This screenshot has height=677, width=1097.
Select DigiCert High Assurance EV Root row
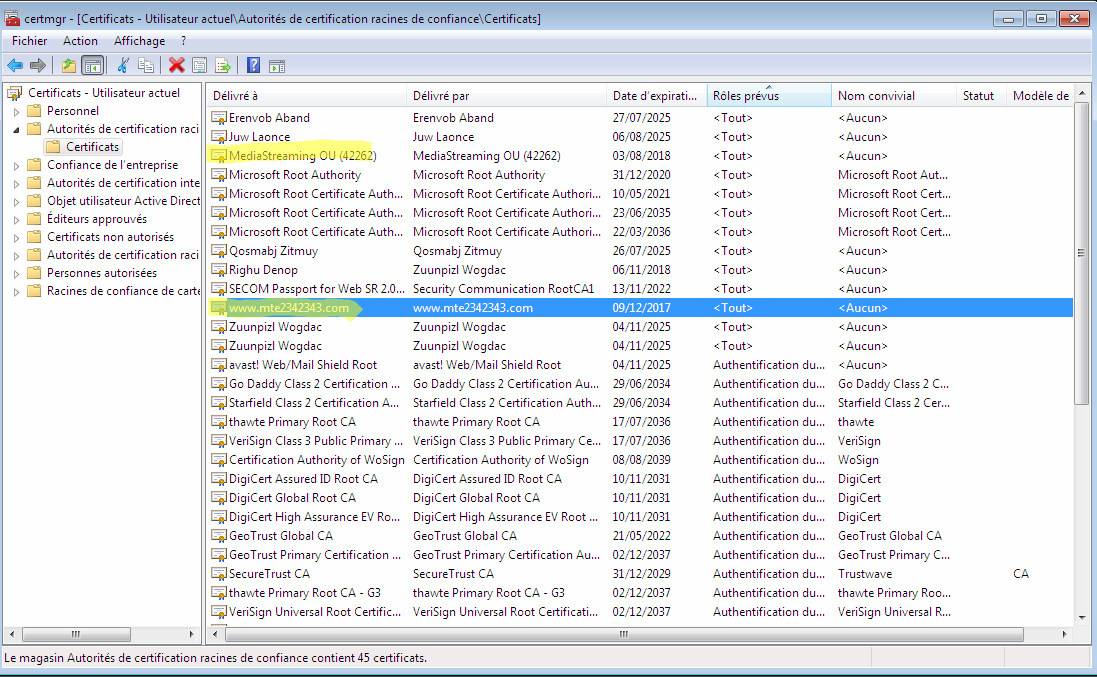[x=640, y=517]
